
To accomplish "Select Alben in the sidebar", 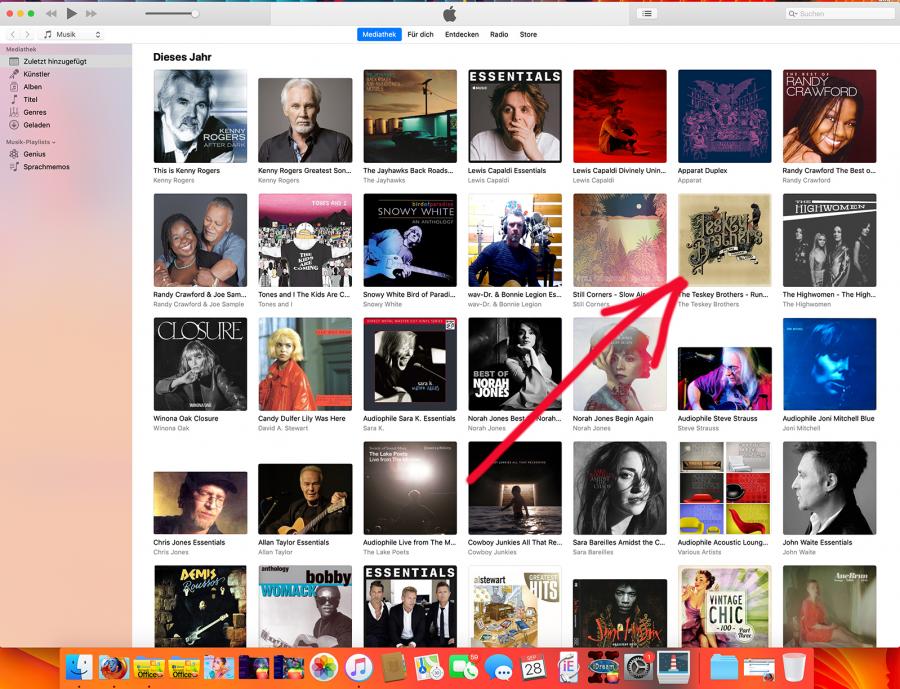I will [32, 87].
